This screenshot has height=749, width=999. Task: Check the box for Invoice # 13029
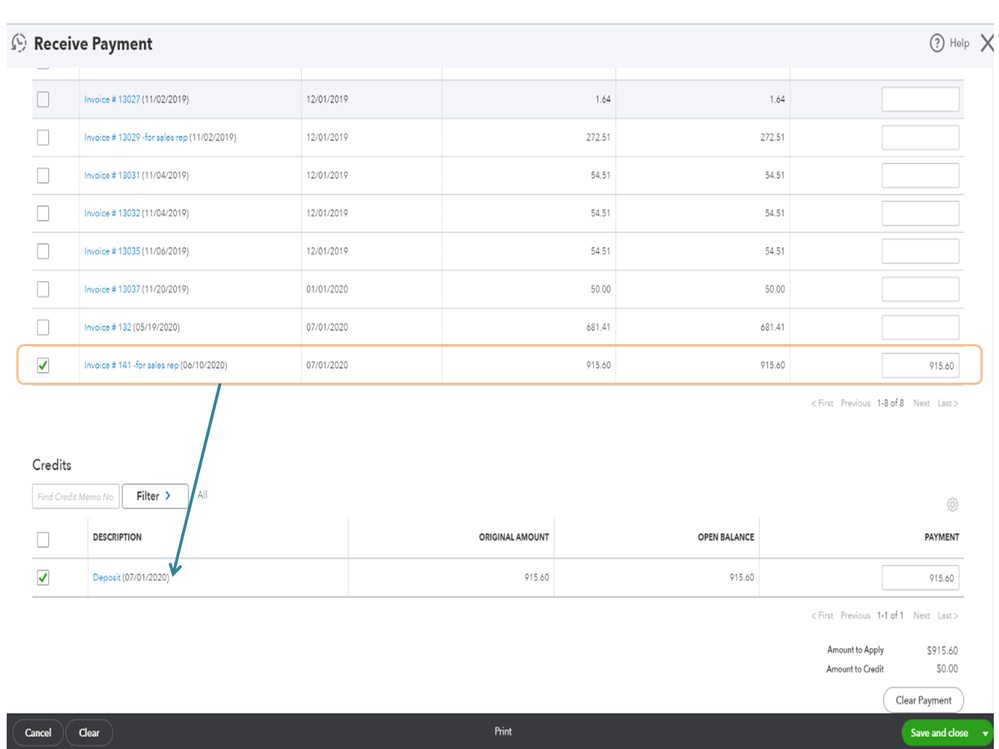click(43, 137)
